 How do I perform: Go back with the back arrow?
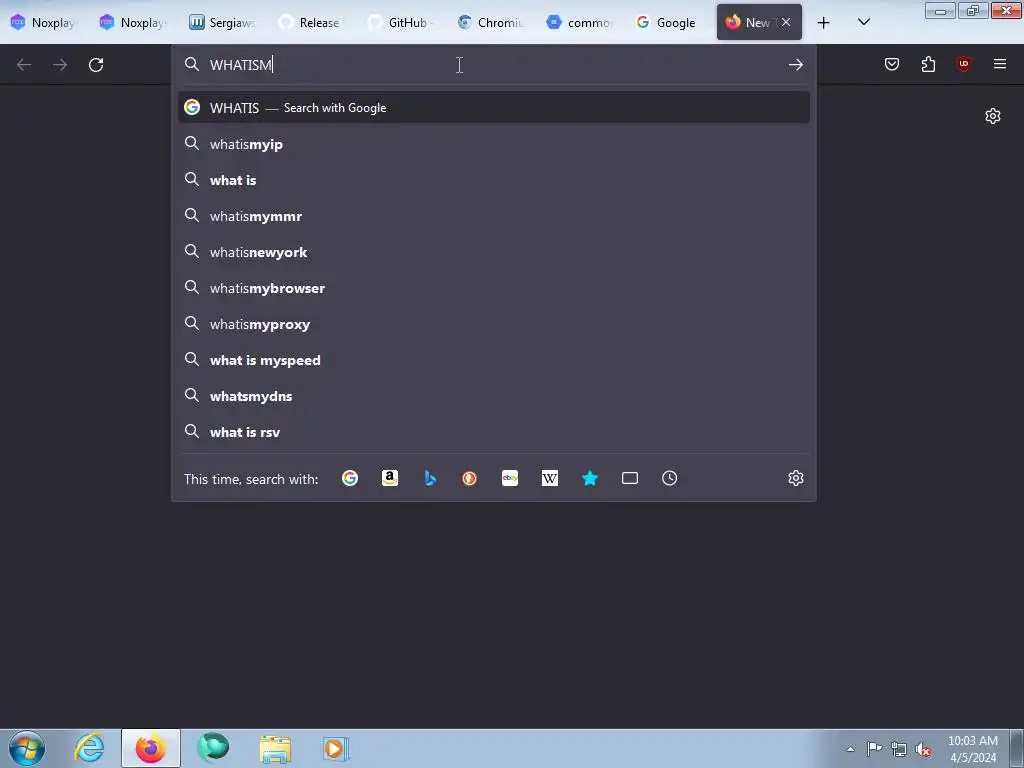point(24,65)
